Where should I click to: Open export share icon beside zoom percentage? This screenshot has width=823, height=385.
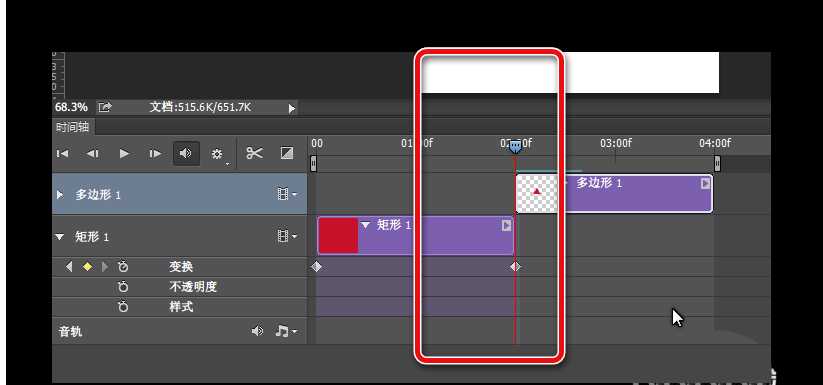click(x=105, y=108)
